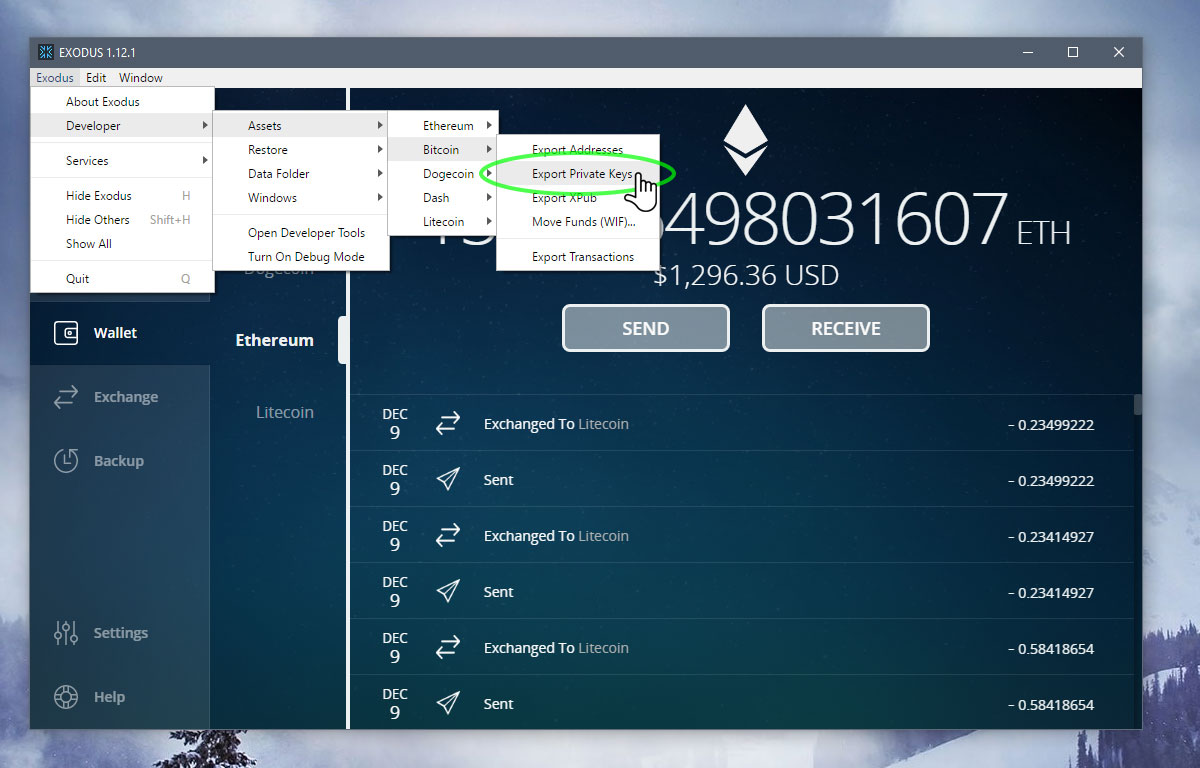This screenshot has height=768, width=1200.
Task: Choose Export Transactions
Action: click(578, 257)
